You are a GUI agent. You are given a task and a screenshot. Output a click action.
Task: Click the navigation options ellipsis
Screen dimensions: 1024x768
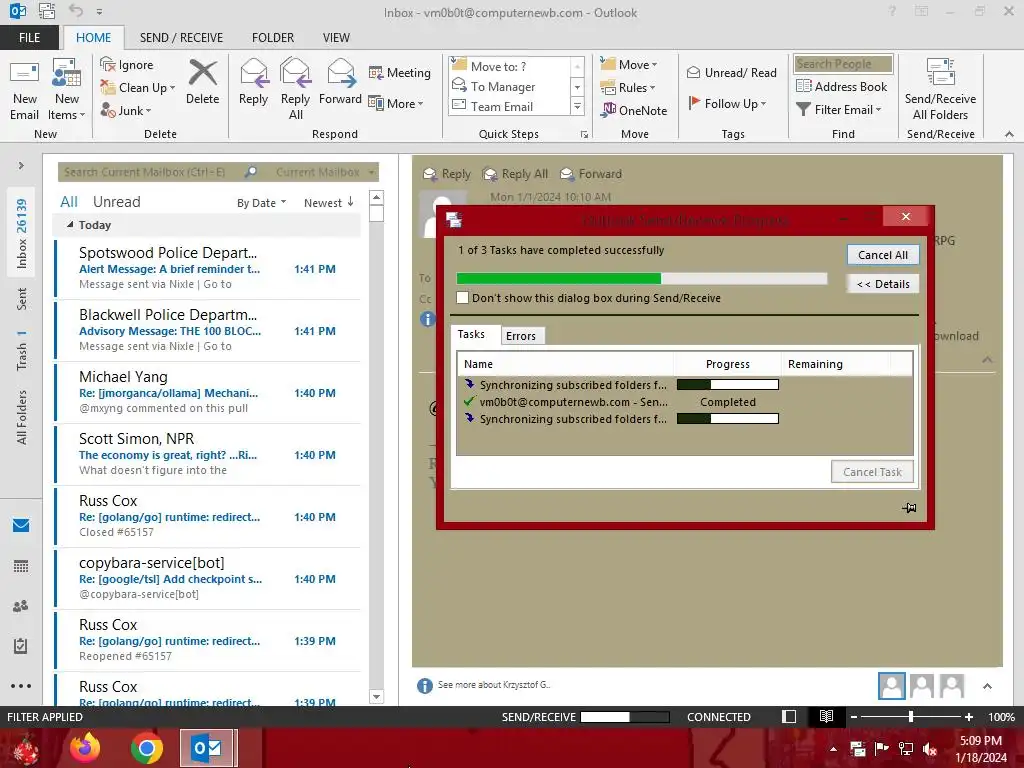[21, 686]
